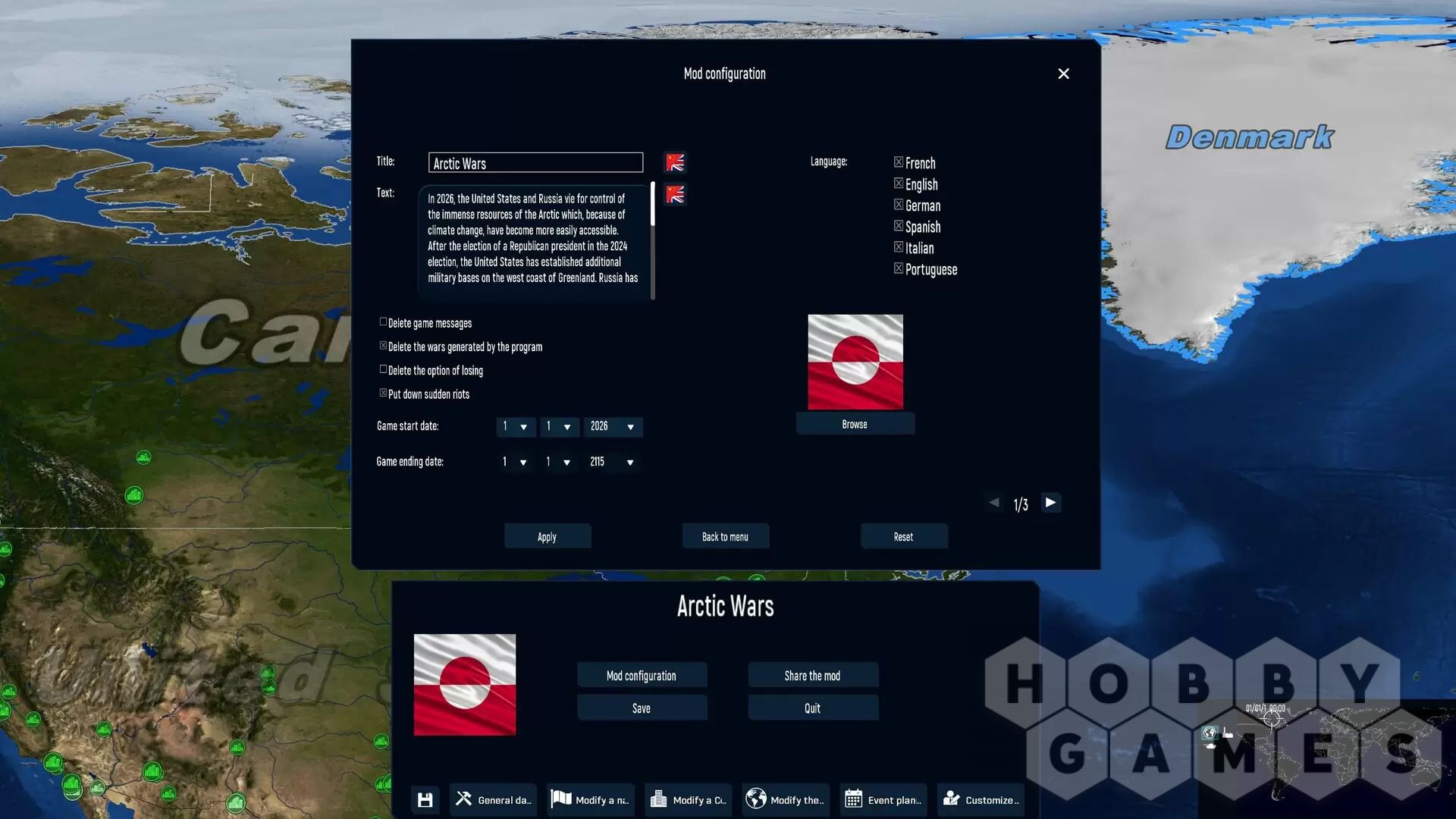The height and width of the screenshot is (819, 1456).
Task: Click the description text box scrollbar
Action: [x=653, y=240]
